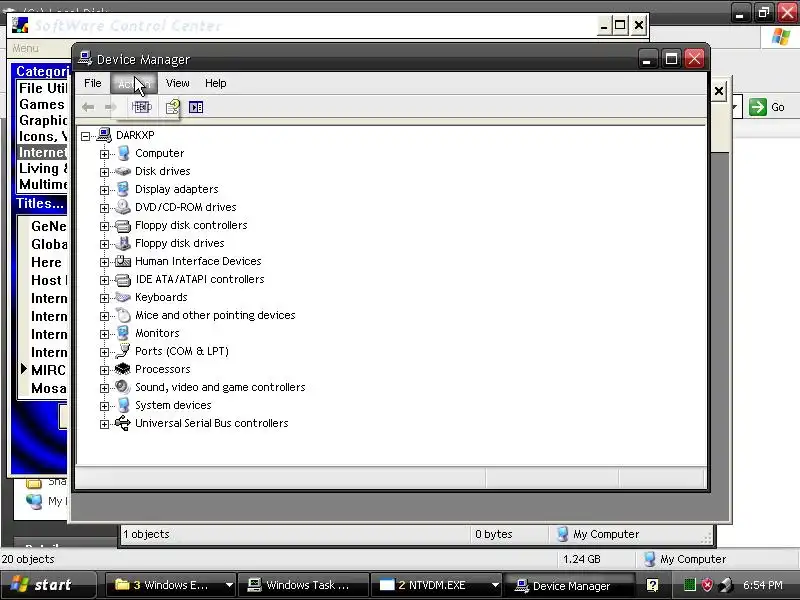Expand the Ports (COM & LPT) category
The width and height of the screenshot is (800, 600).
(x=104, y=352)
